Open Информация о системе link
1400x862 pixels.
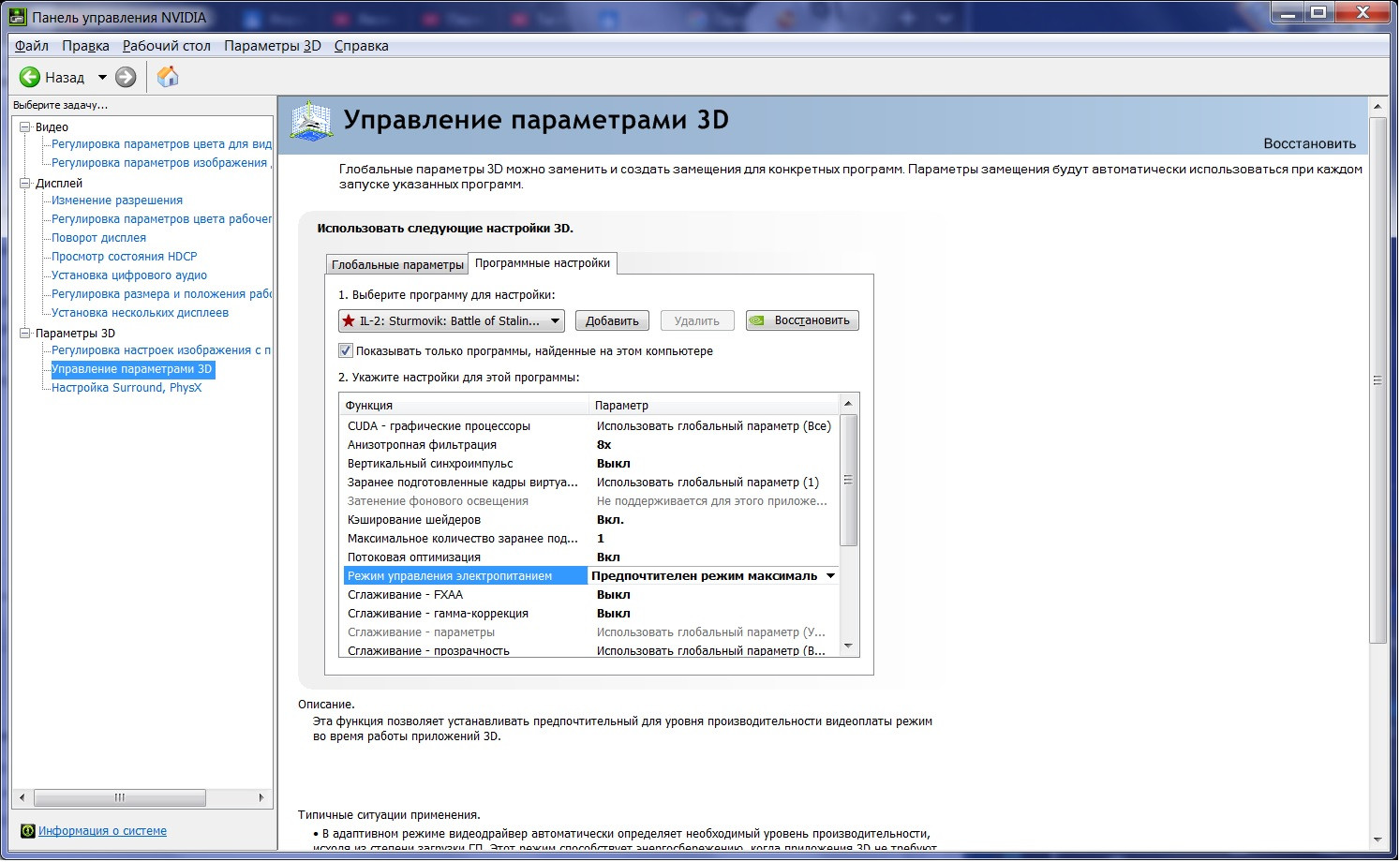(102, 831)
